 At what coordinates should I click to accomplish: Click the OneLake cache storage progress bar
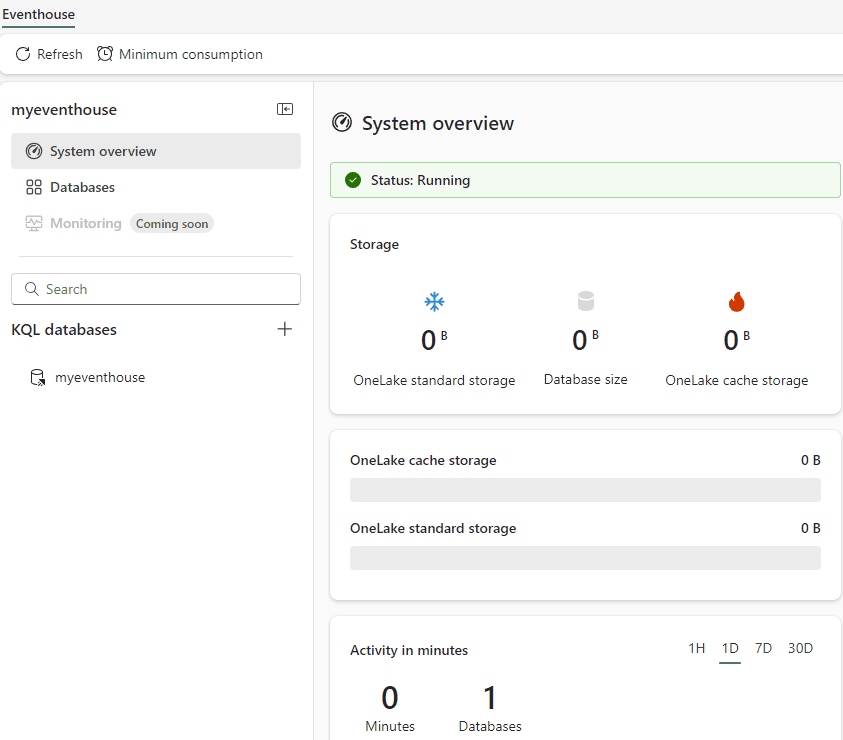[585, 490]
